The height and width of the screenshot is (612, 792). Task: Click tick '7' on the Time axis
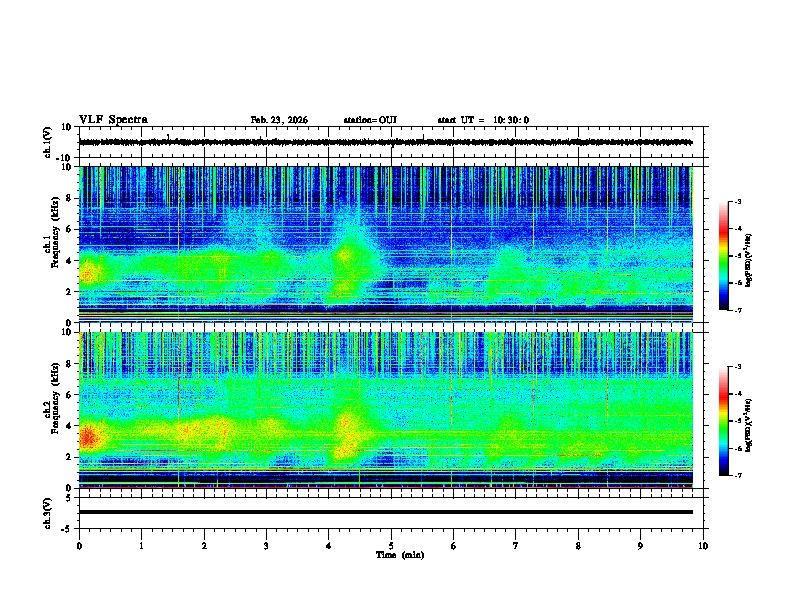coord(516,546)
